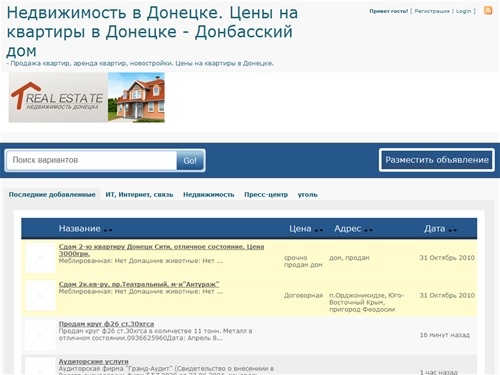This screenshot has height=375, width=500.
Task: Click the '16 минут назад' date cell
Action: point(445,335)
